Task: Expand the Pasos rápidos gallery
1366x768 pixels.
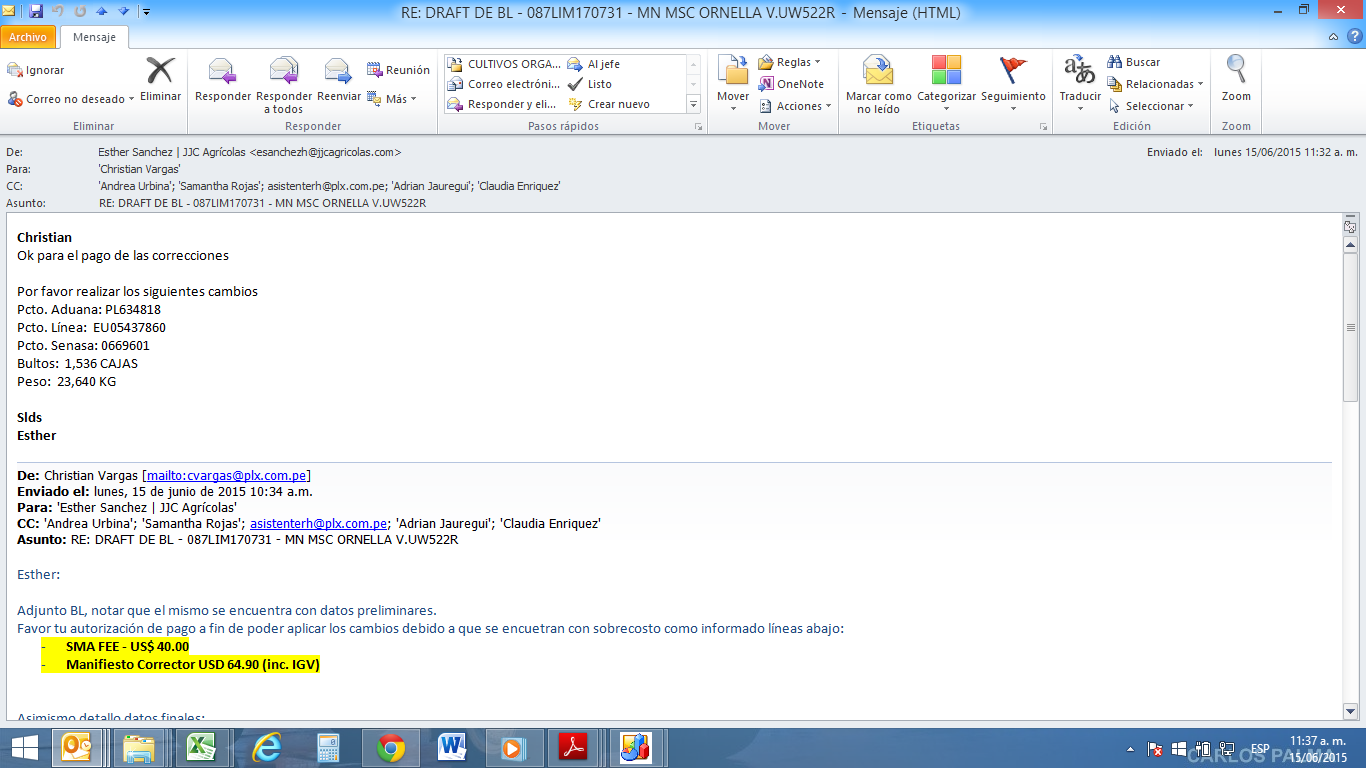Action: (693, 104)
